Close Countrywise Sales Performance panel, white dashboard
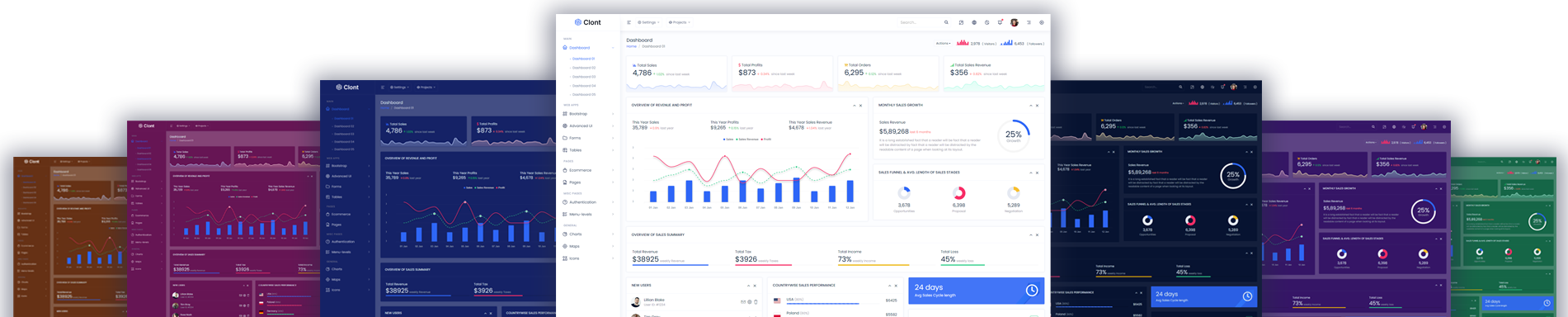The width and height of the screenshot is (1568, 317). pos(896,286)
